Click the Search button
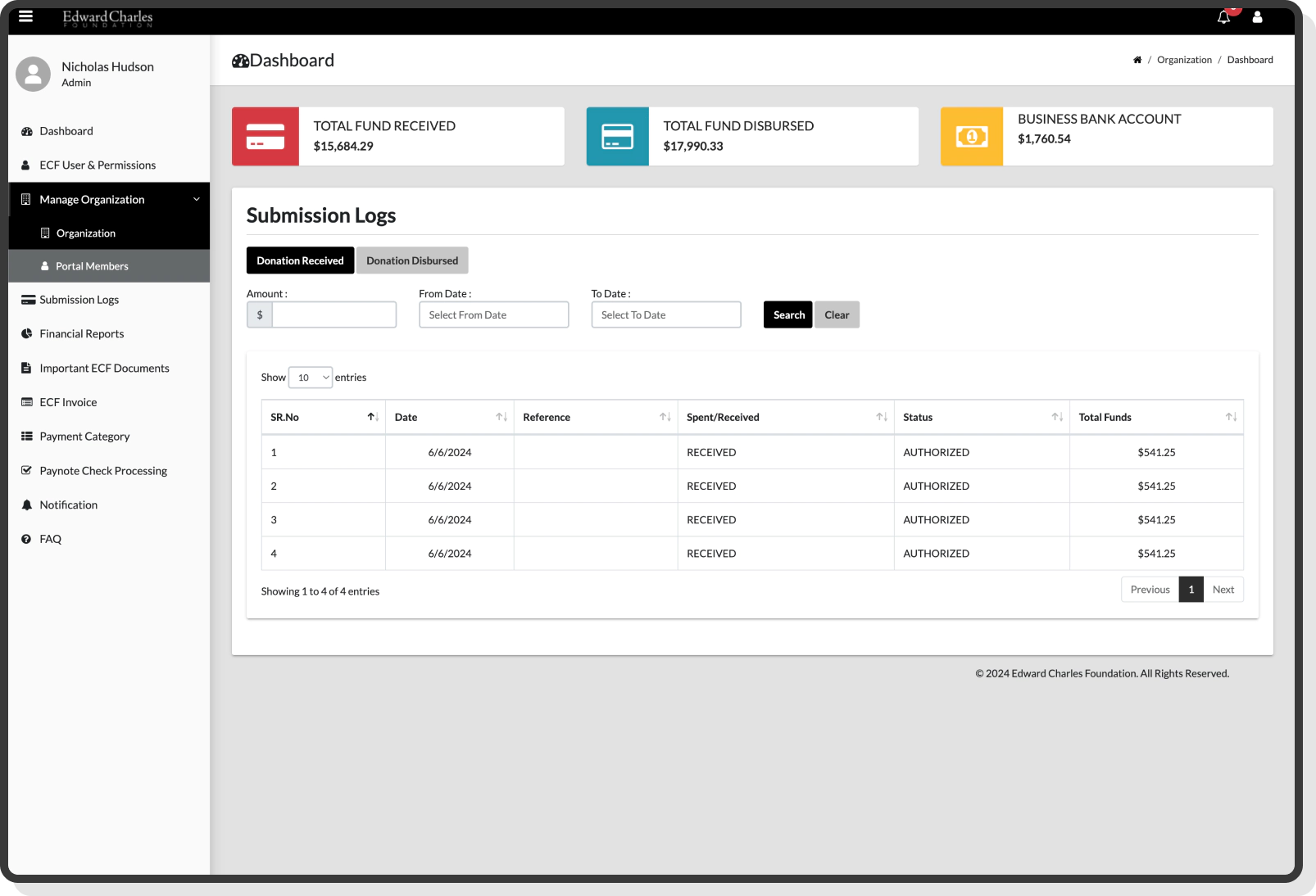 point(787,315)
